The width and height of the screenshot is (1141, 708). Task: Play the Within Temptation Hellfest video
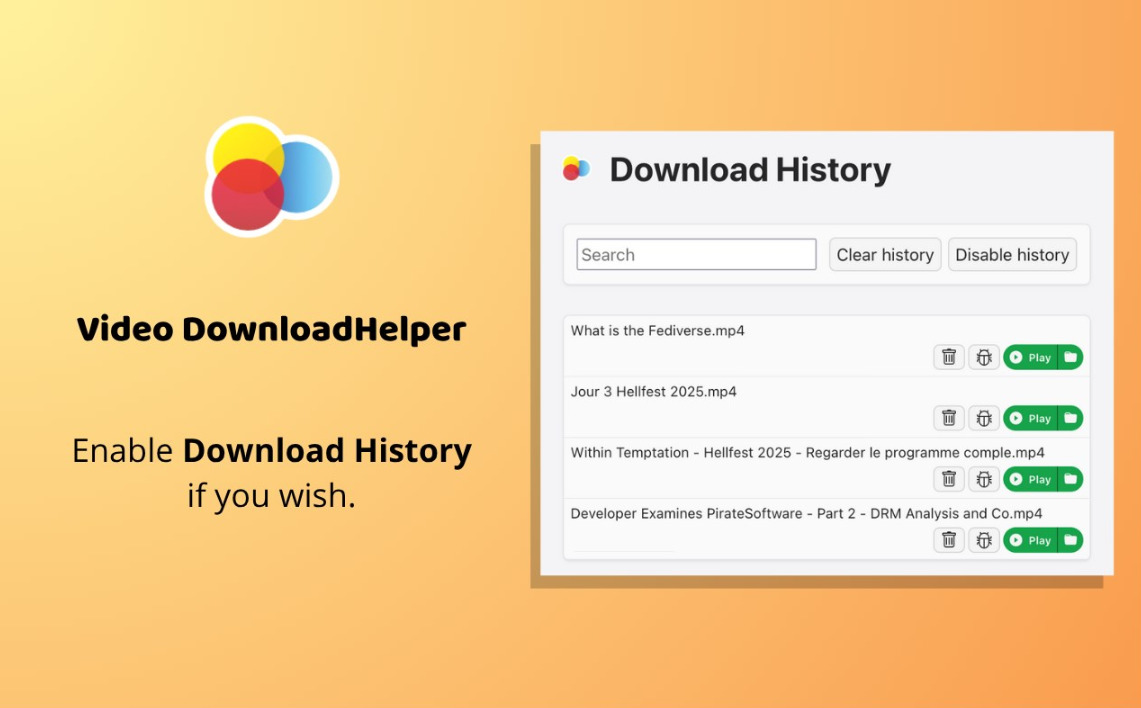1030,480
